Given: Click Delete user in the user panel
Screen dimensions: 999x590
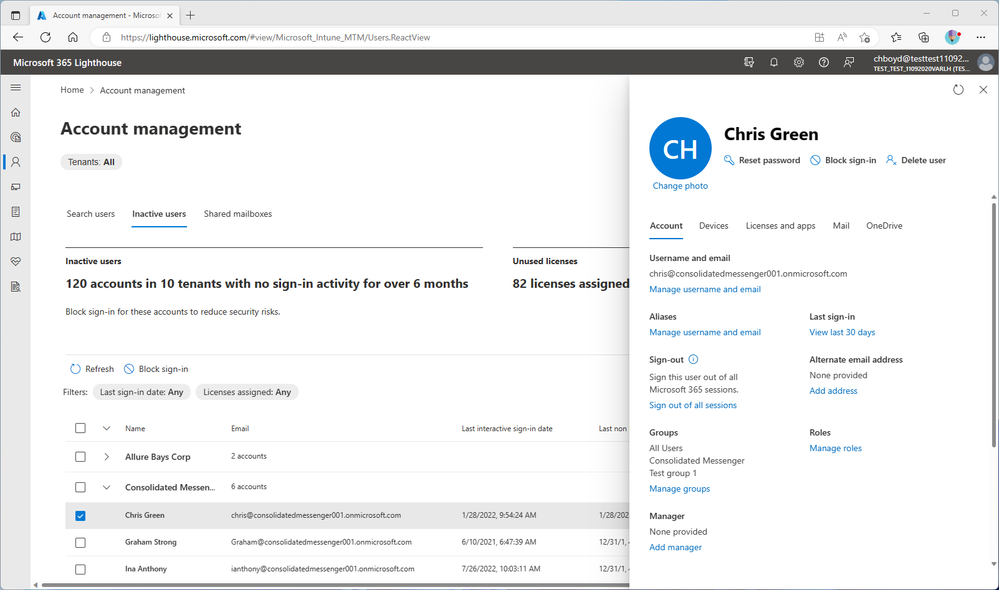Looking at the screenshot, I should [916, 160].
